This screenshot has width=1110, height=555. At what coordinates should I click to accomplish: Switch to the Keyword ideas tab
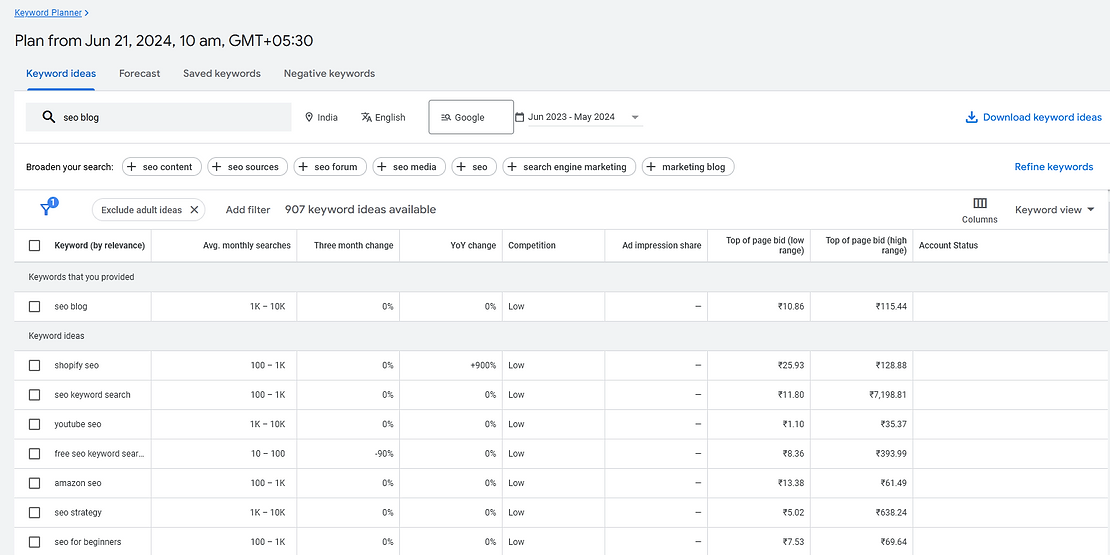point(61,74)
